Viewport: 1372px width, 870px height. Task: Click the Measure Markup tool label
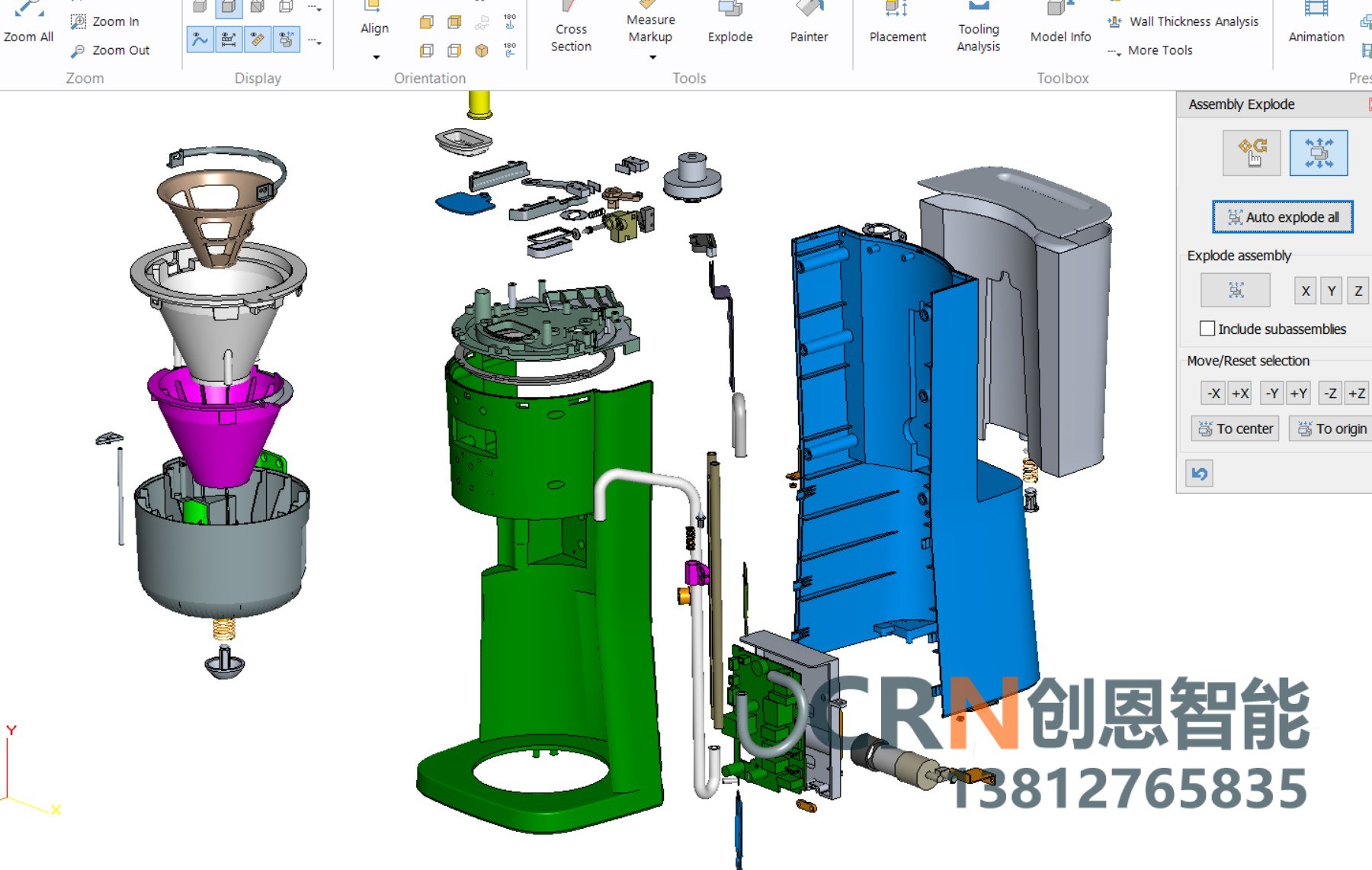click(x=650, y=28)
